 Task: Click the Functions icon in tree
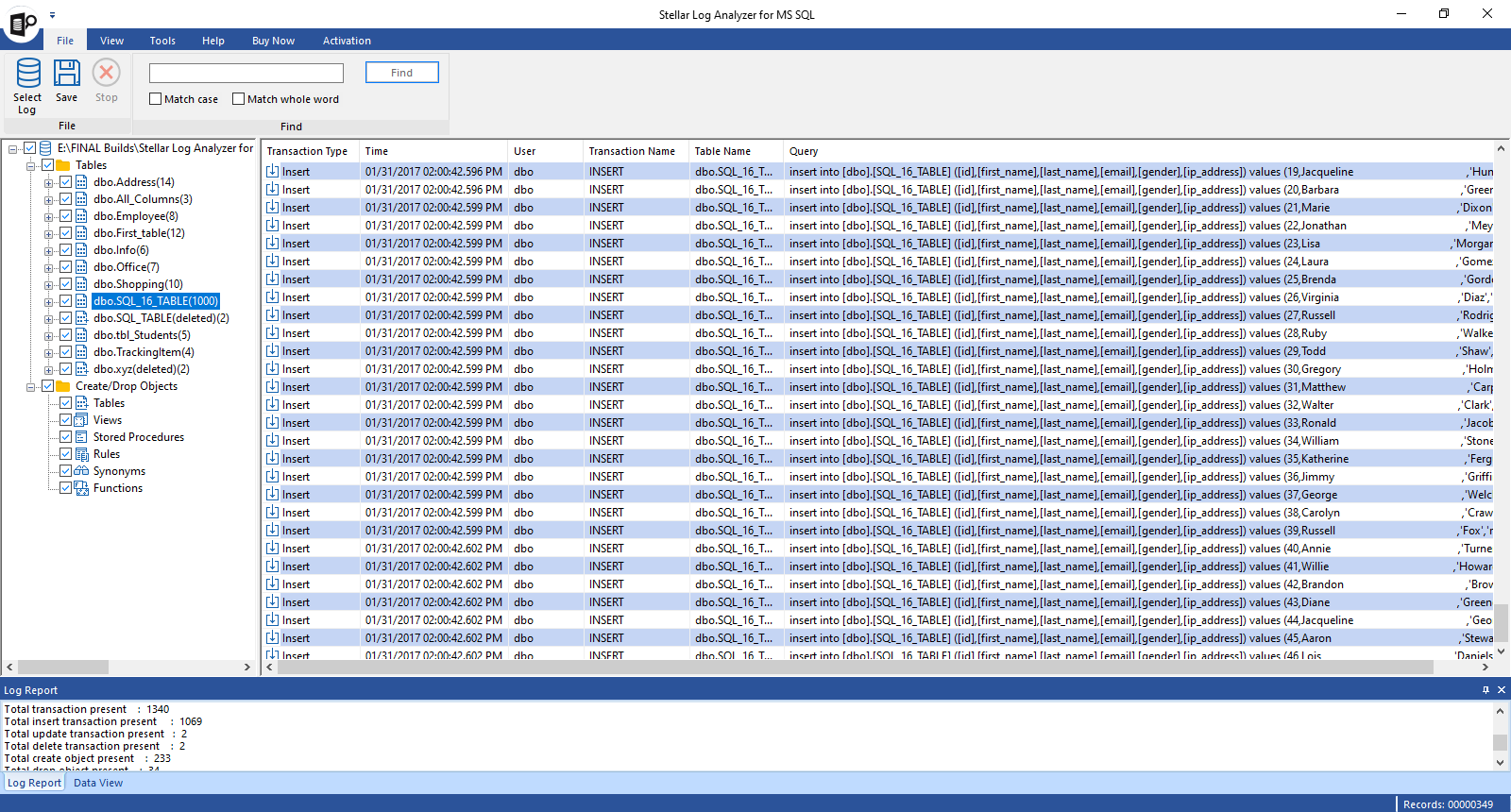82,488
